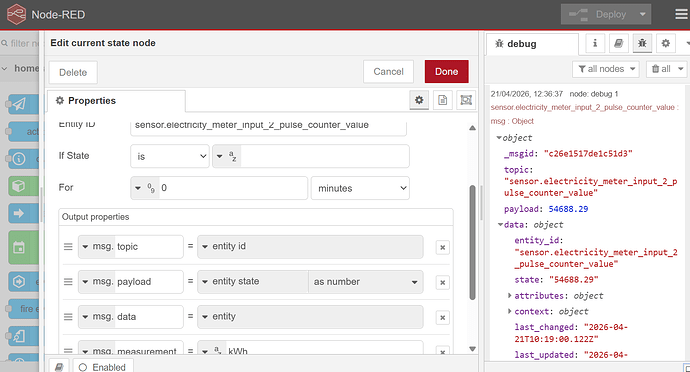Remove the msg.data output property
690x372 pixels.
coord(443,318)
